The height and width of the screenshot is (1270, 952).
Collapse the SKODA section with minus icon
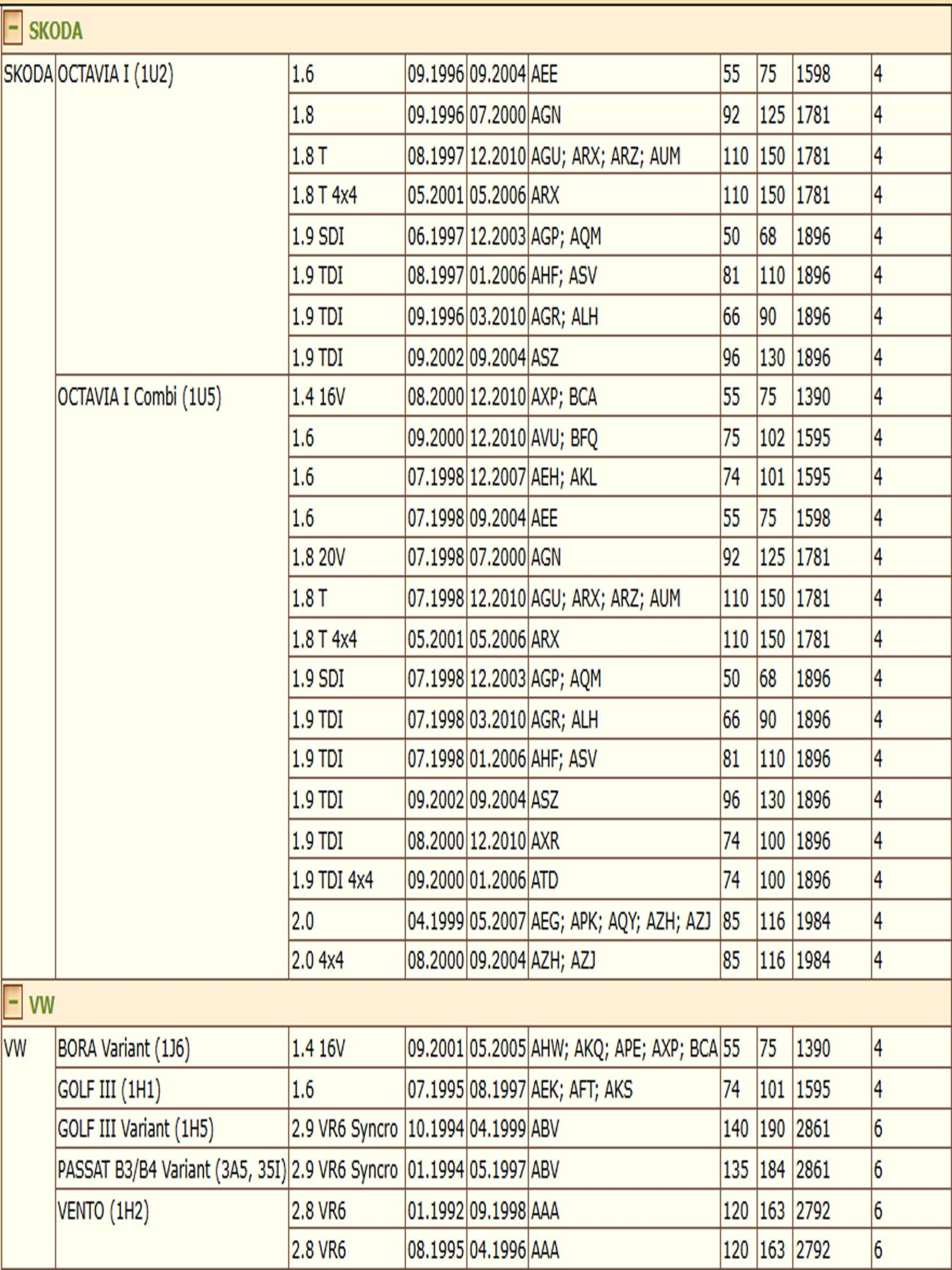tap(12, 28)
